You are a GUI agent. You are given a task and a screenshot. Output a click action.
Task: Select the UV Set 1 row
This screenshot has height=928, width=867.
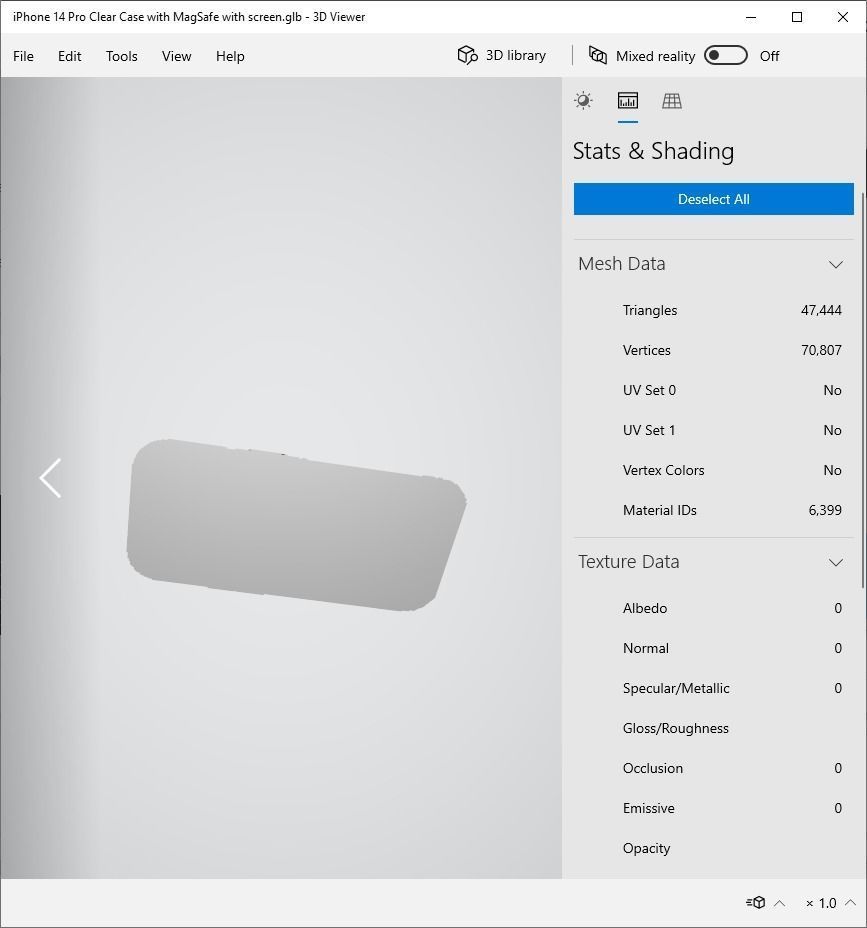(714, 430)
